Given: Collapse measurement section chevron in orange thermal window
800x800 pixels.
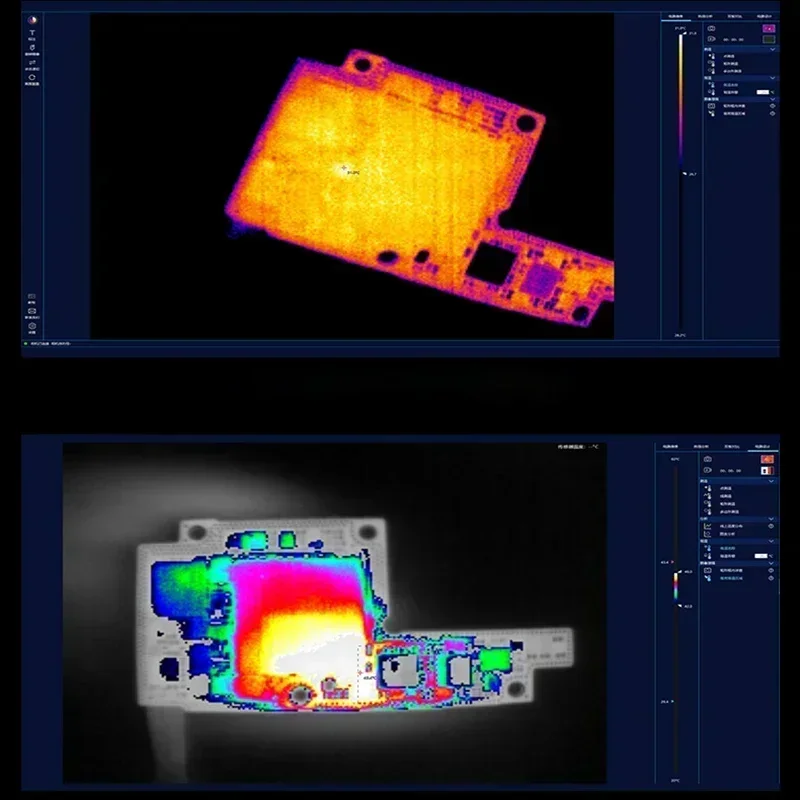Looking at the screenshot, I should click(x=772, y=49).
